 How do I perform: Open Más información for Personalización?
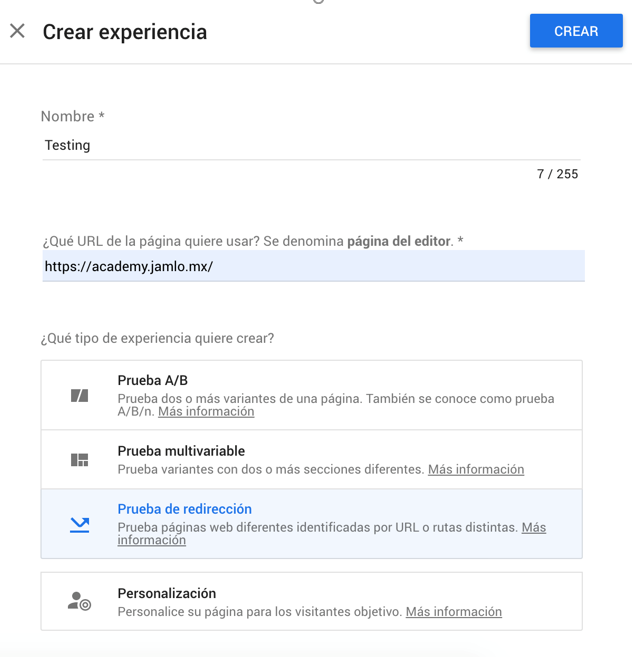click(453, 612)
